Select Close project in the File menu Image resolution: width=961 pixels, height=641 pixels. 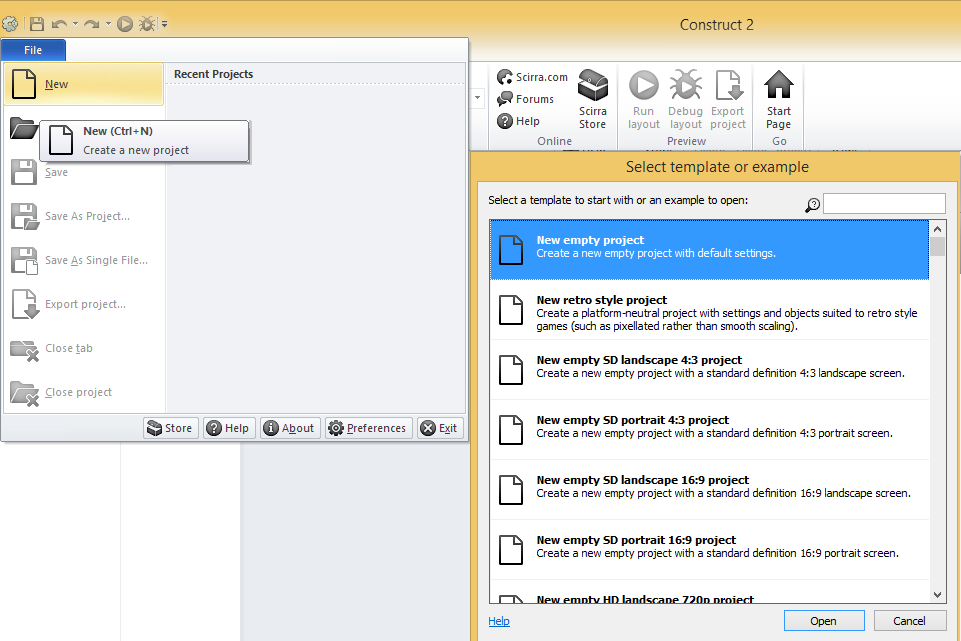pos(84,393)
